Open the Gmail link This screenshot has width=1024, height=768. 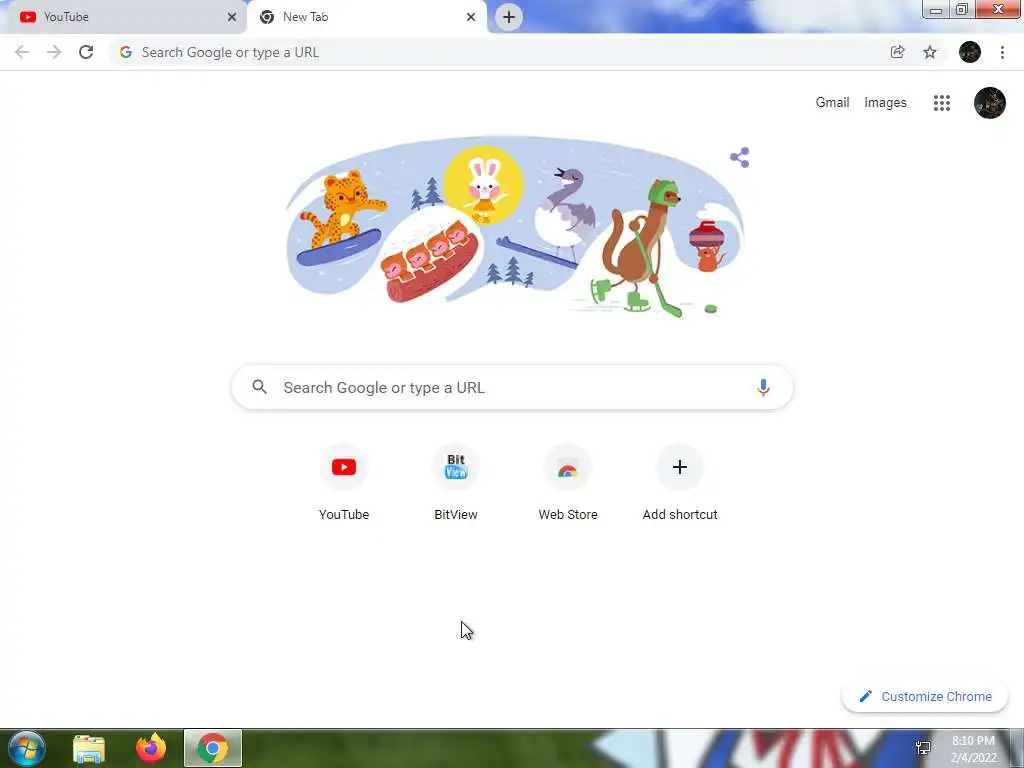832,103
